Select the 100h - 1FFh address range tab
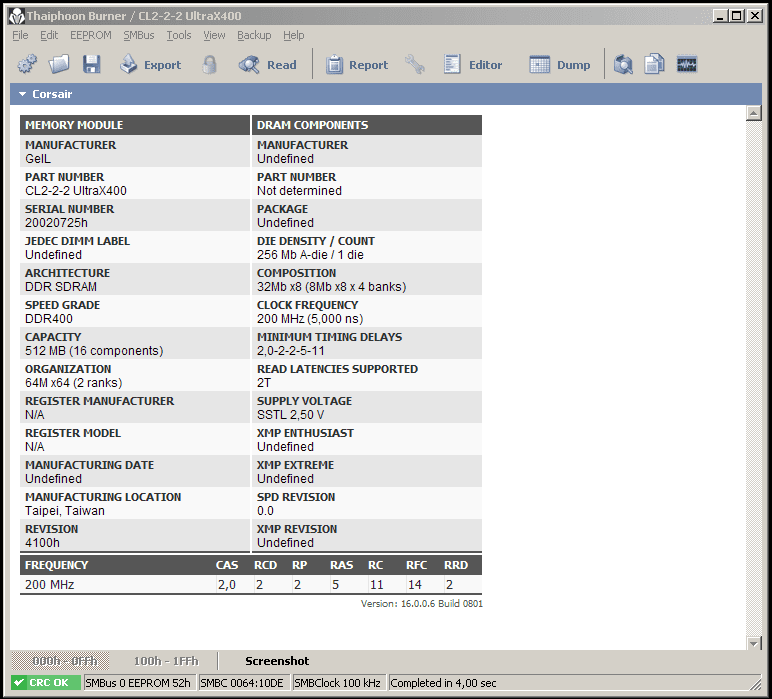Screen dimensions: 772x699 click(166, 661)
